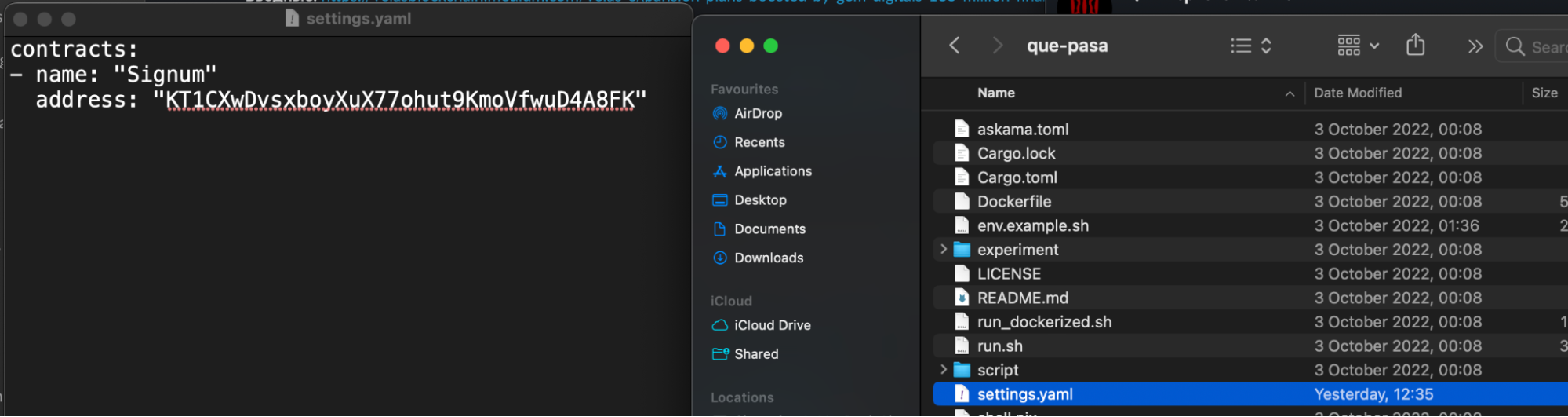This screenshot has width=1568, height=417.
Task: Click the Finder back navigation arrow
Action: (954, 46)
